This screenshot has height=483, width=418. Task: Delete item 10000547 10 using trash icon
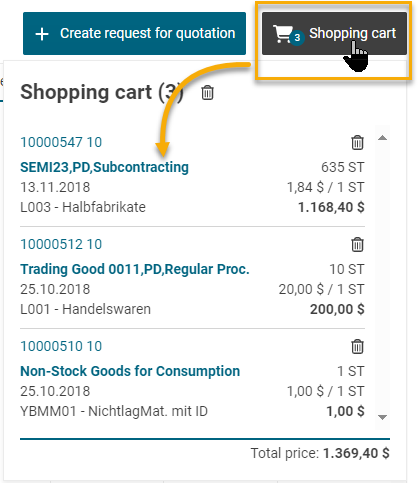click(357, 143)
